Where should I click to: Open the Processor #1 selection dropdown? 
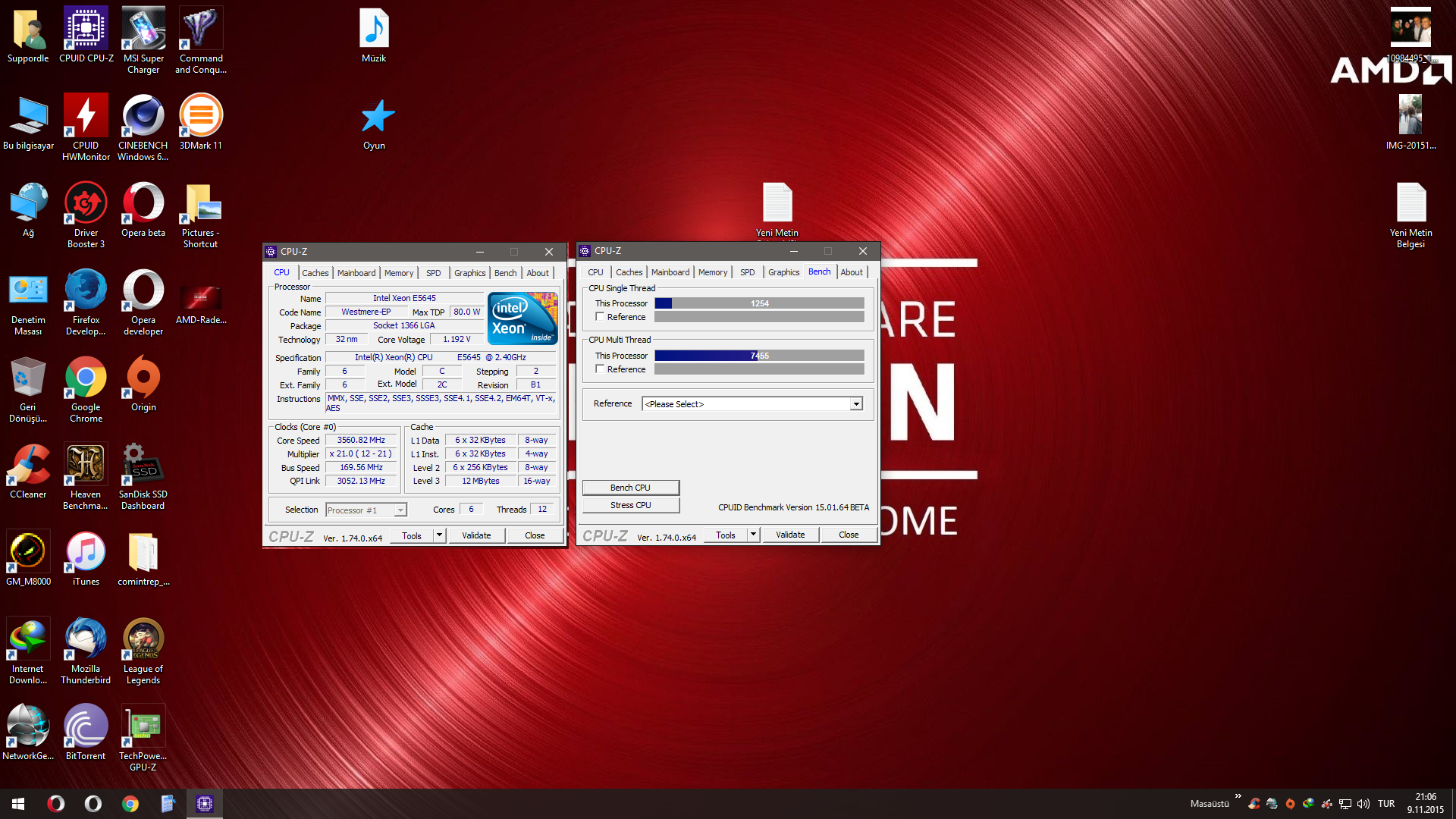coord(366,510)
